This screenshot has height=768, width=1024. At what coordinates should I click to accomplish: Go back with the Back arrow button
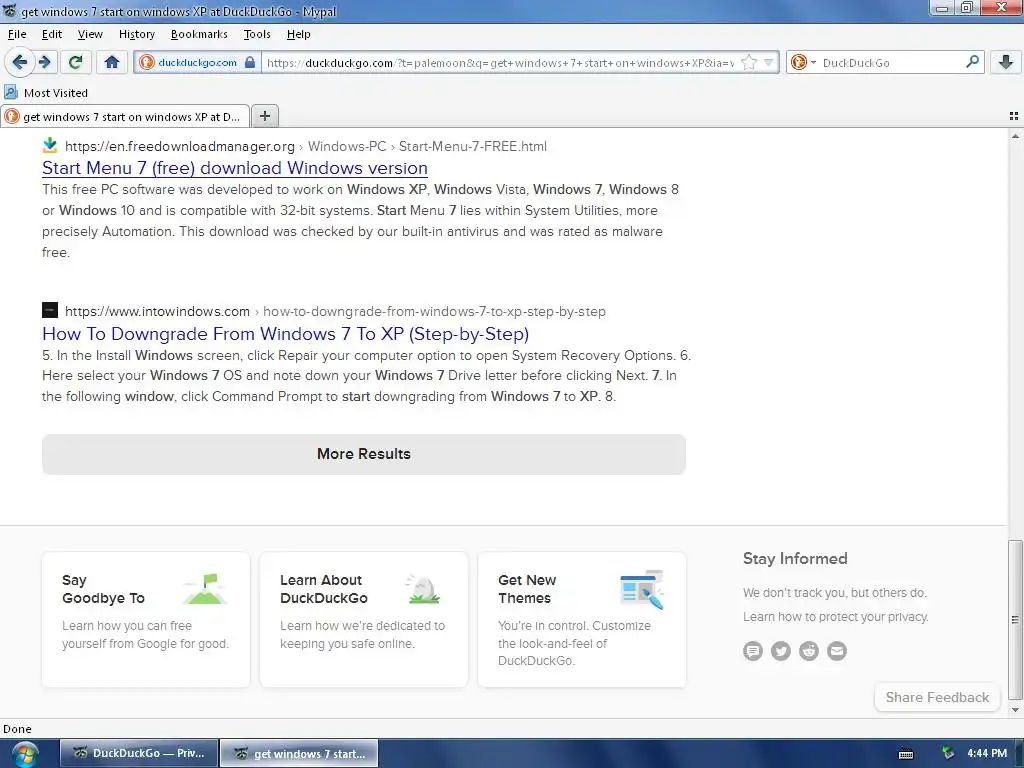(20, 62)
